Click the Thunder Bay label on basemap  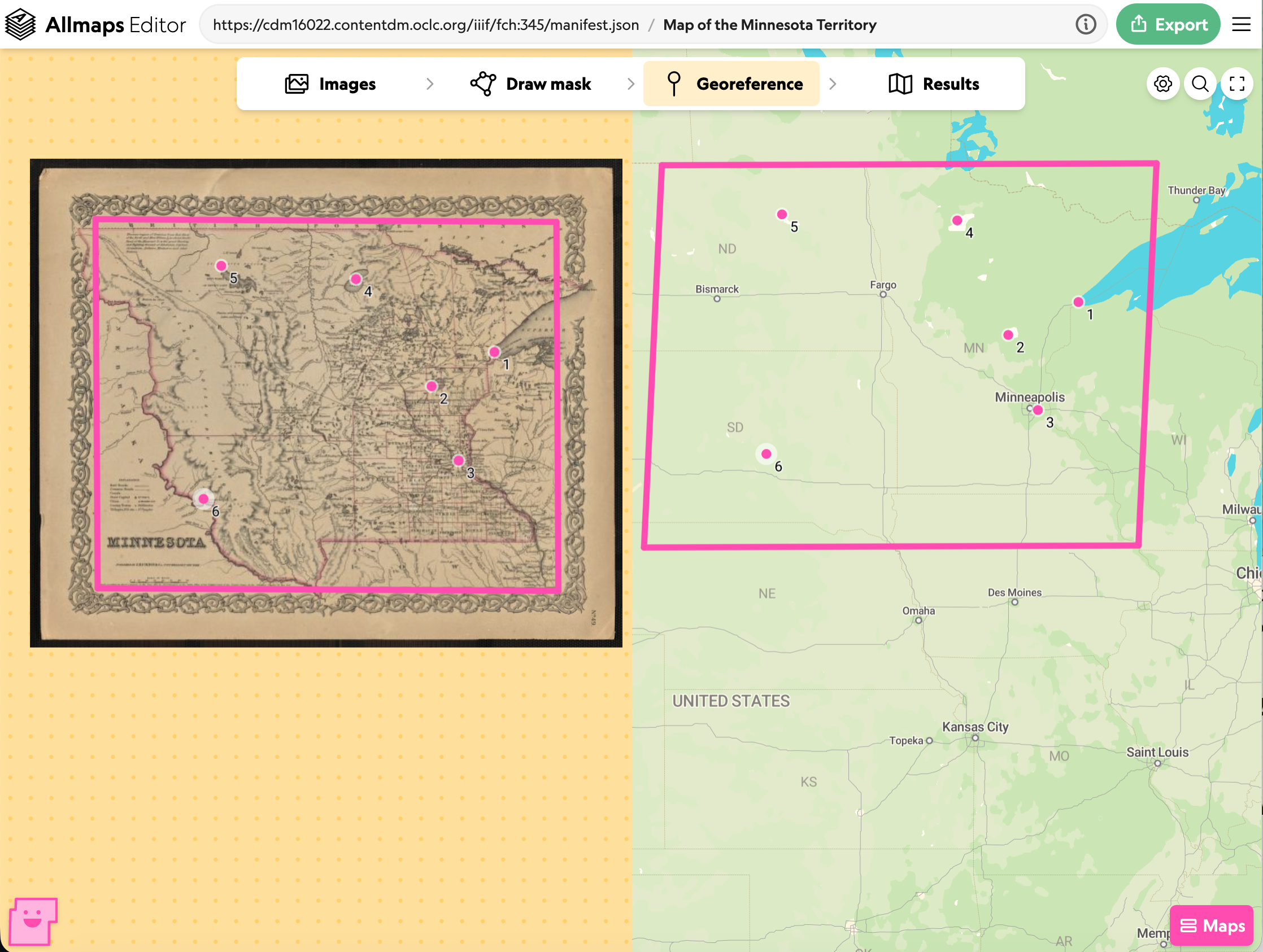[1196, 190]
